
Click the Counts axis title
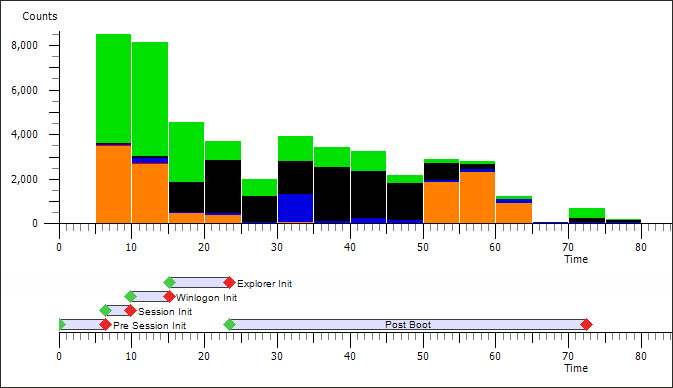(x=39, y=16)
